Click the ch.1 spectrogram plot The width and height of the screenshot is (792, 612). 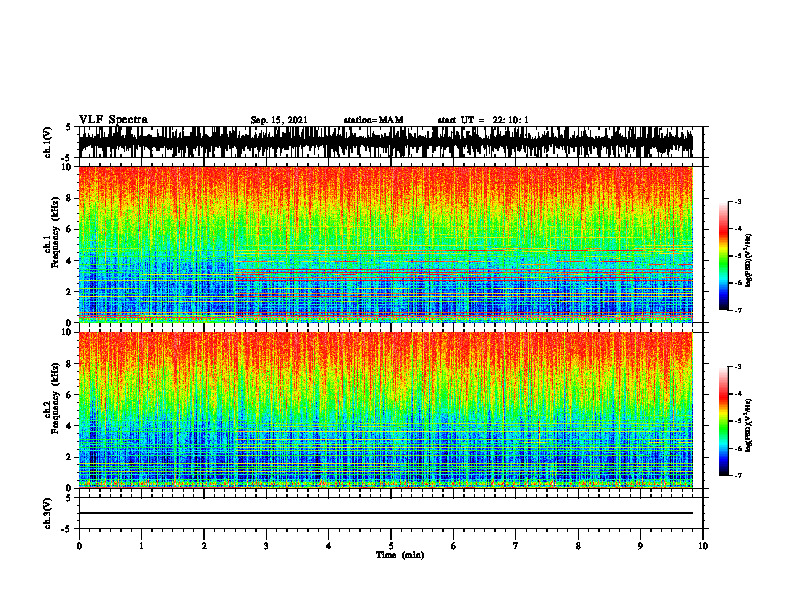click(386, 244)
